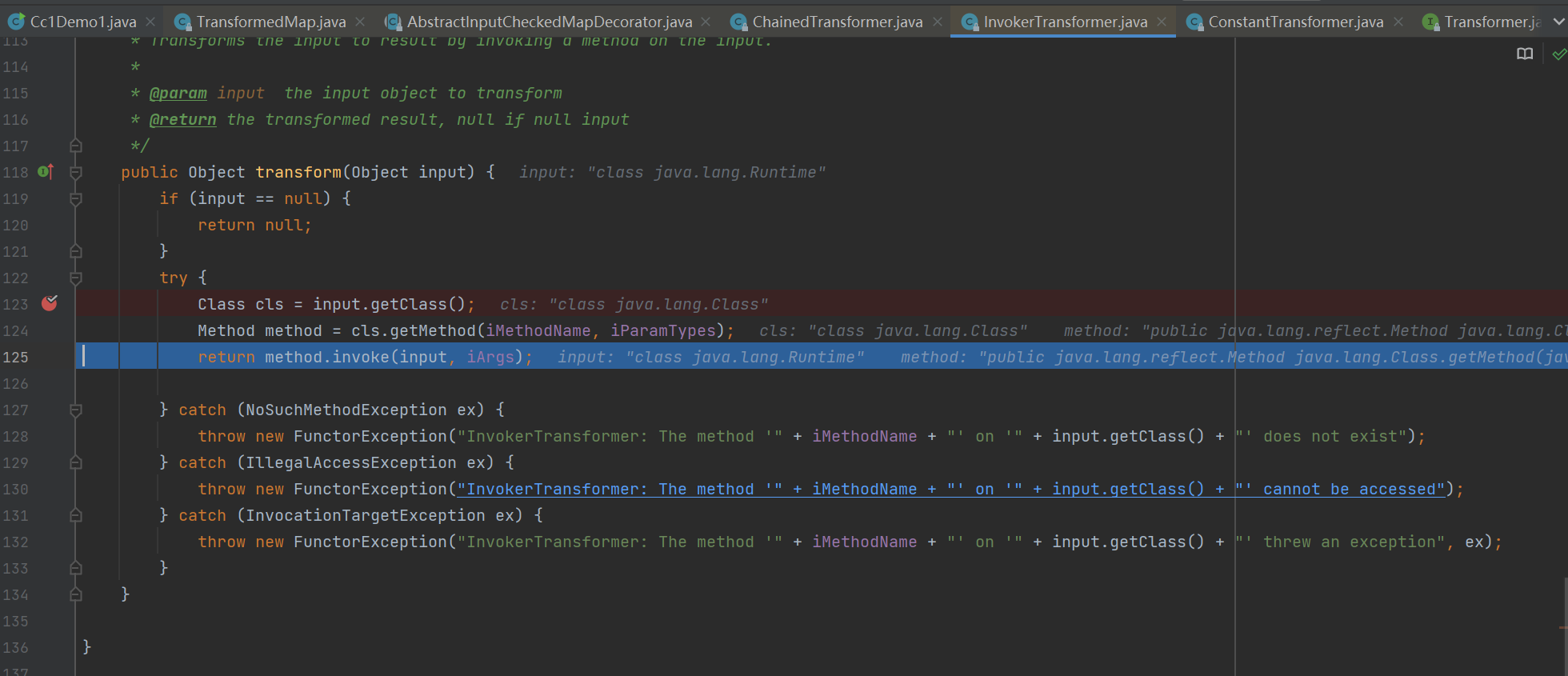The width and height of the screenshot is (1568, 676).
Task: Click inline debug hint 'cls: "class java.lang.Class"' on line 123
Action: (634, 304)
